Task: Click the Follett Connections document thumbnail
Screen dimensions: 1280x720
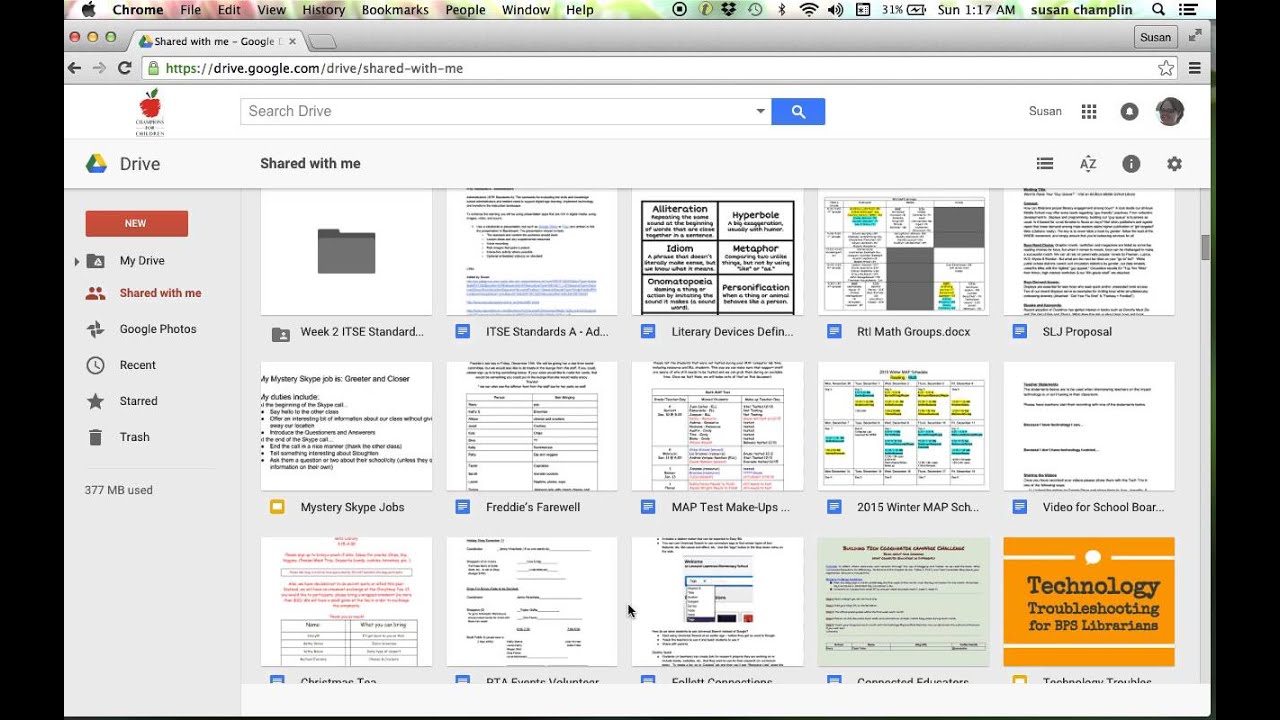Action: click(x=718, y=602)
